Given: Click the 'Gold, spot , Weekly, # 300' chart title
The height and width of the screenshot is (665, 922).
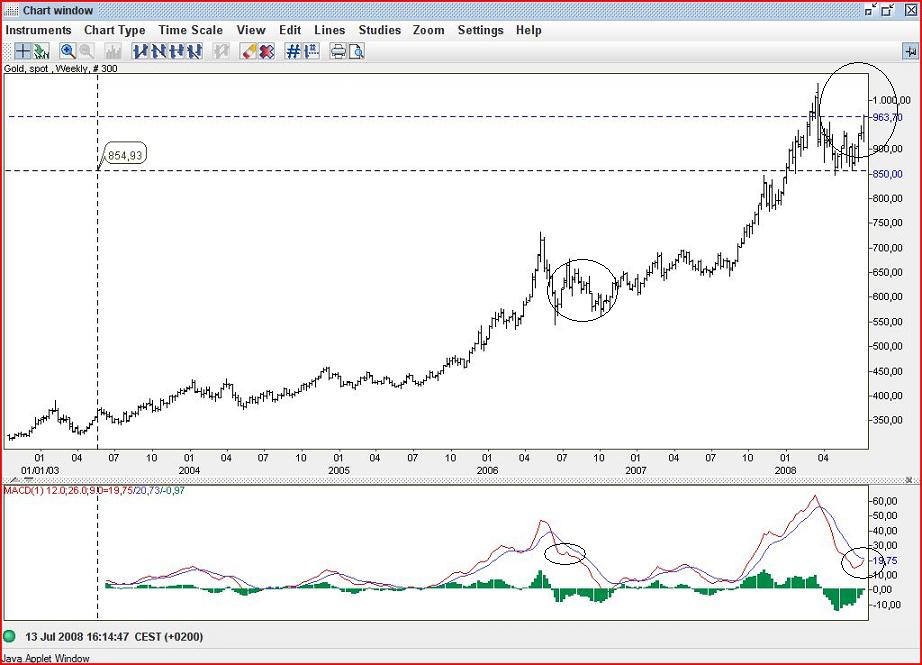Looking at the screenshot, I should pyautogui.click(x=61, y=68).
